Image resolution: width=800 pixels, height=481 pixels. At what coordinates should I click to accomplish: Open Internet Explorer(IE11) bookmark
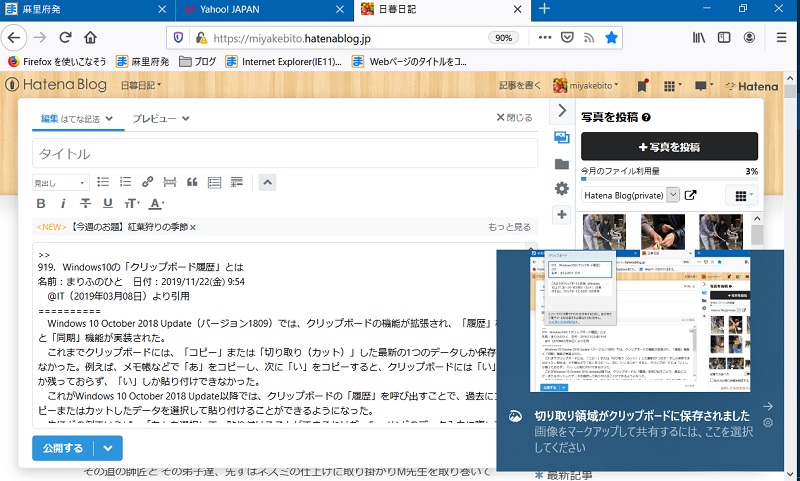(284, 62)
